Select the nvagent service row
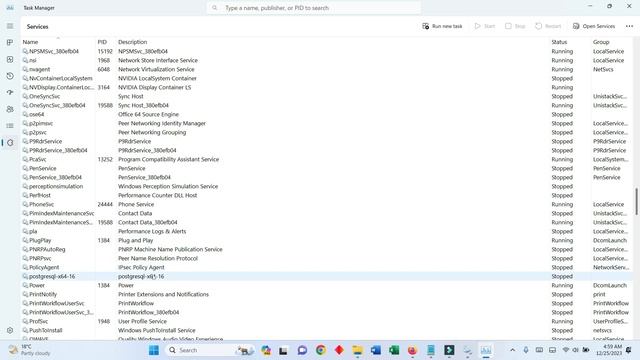 click(x=327, y=69)
